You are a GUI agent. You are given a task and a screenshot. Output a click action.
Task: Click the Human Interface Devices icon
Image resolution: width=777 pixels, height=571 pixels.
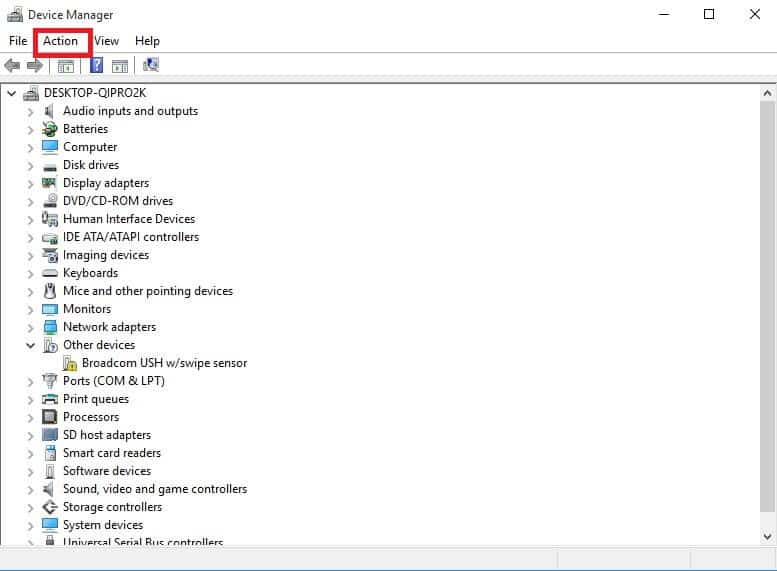[x=50, y=219]
